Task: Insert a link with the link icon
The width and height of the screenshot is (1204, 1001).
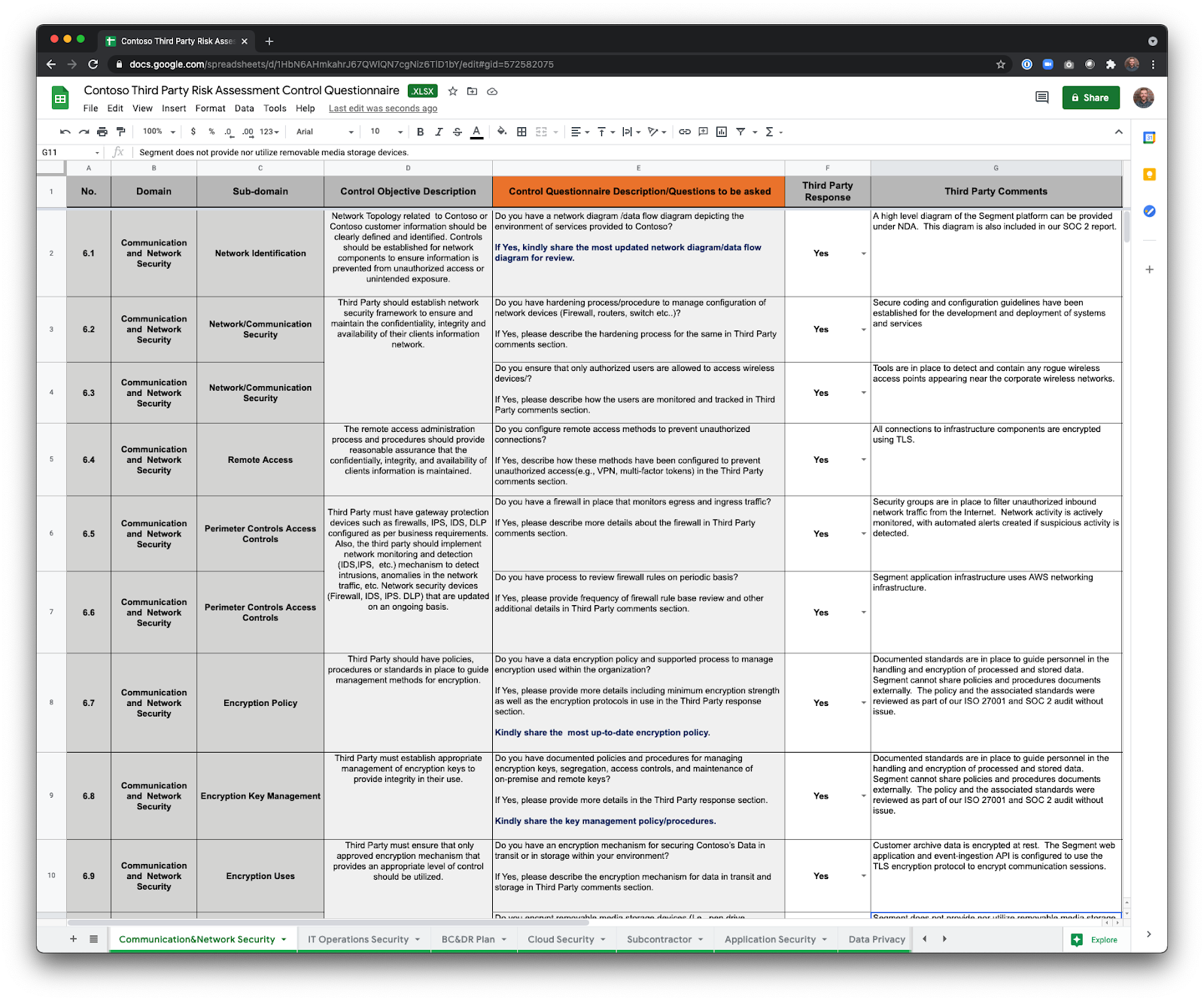Action: click(685, 132)
